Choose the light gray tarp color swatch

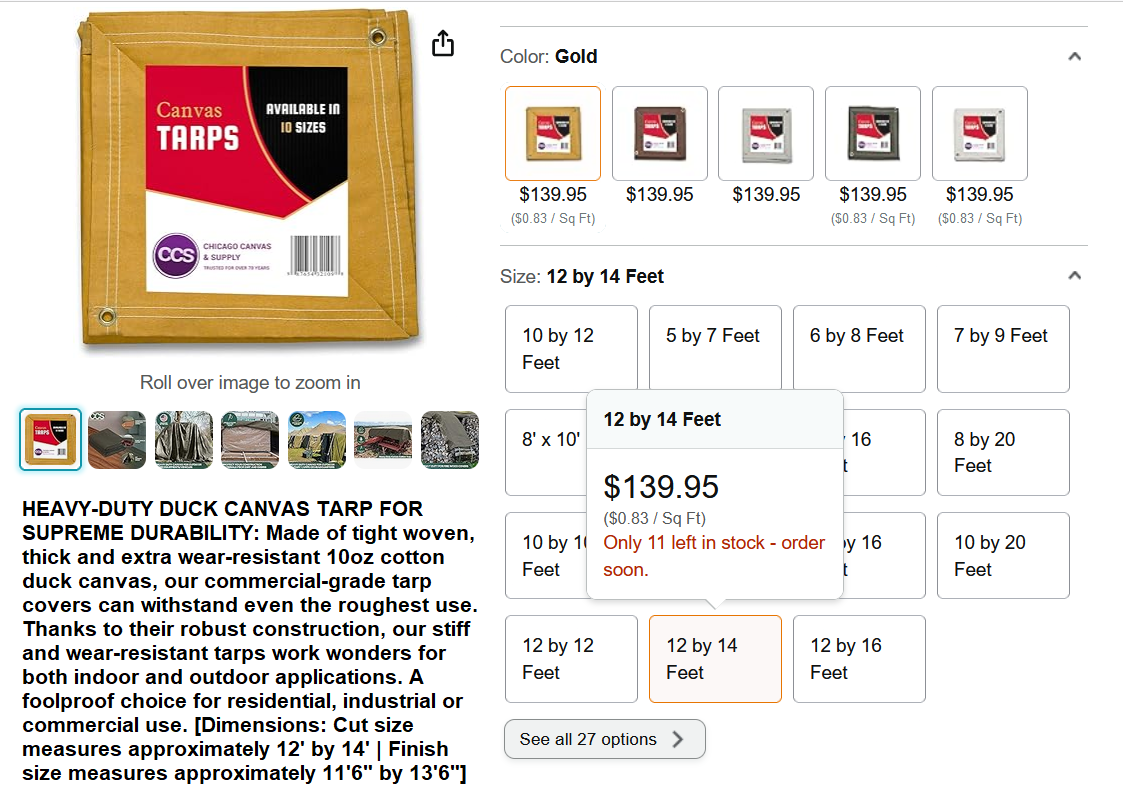point(766,134)
